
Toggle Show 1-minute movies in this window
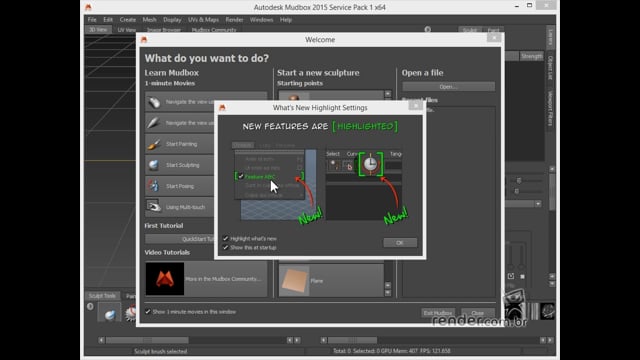click(148, 311)
